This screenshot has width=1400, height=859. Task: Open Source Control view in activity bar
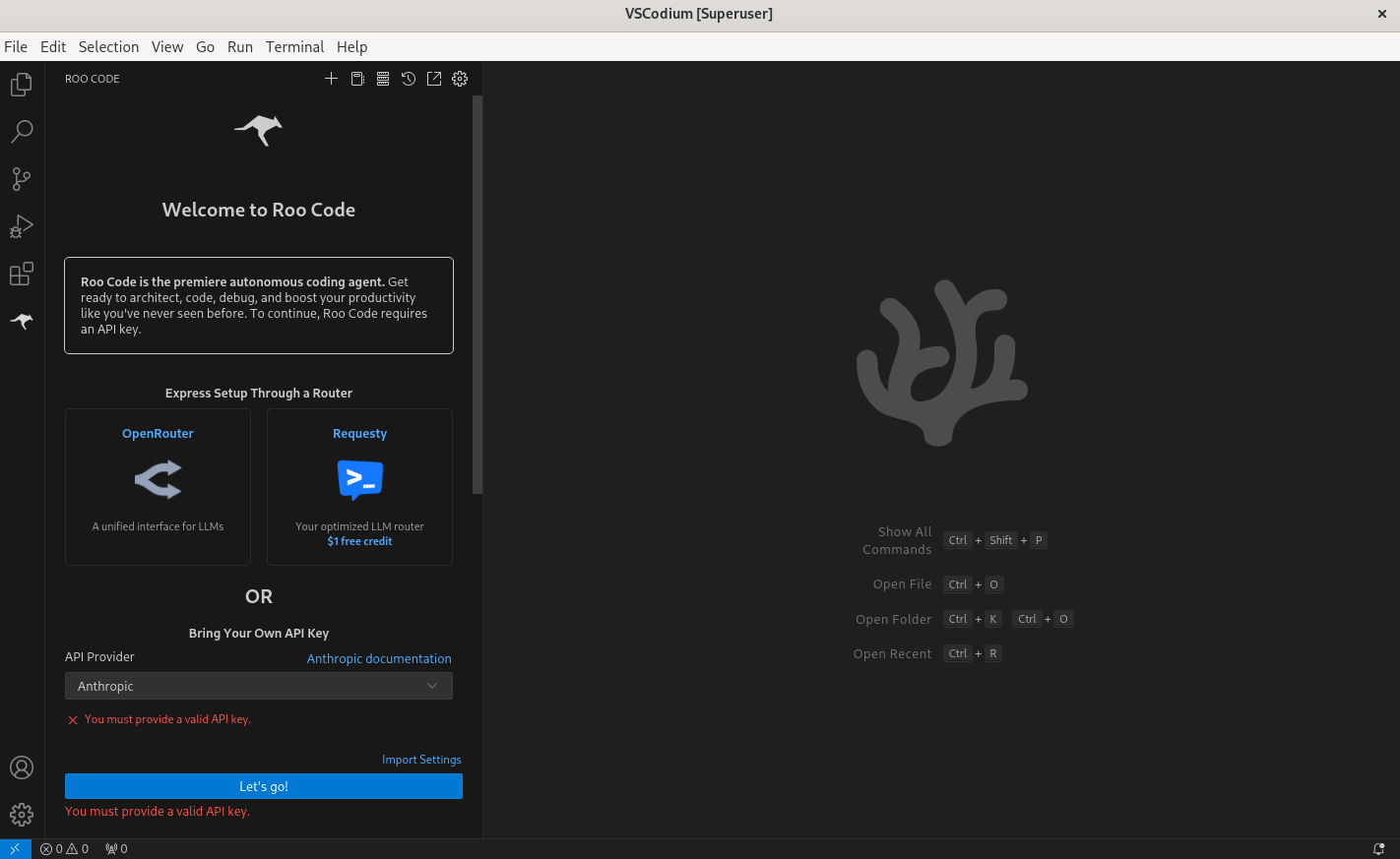click(22, 178)
